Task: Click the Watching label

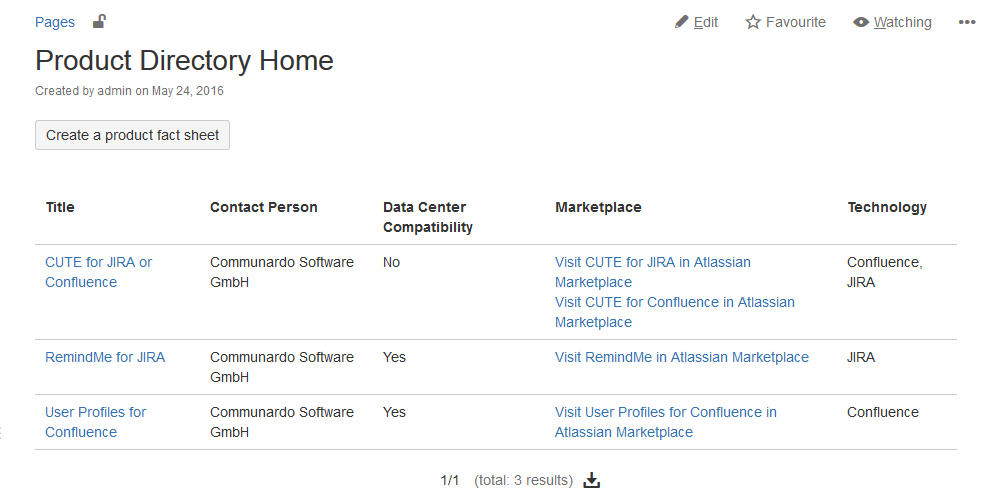Action: click(902, 22)
